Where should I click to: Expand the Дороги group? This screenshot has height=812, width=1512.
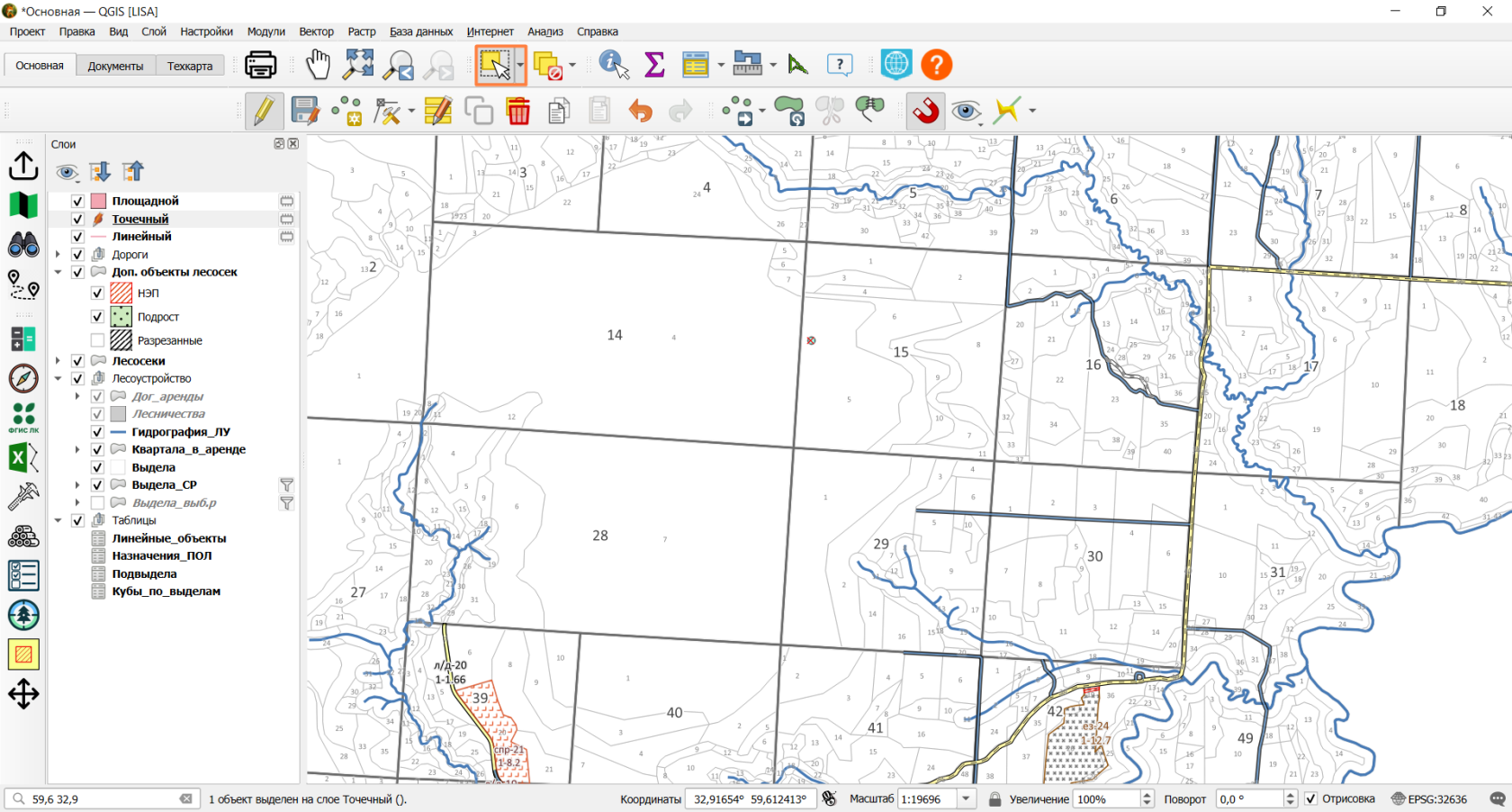tap(58, 255)
